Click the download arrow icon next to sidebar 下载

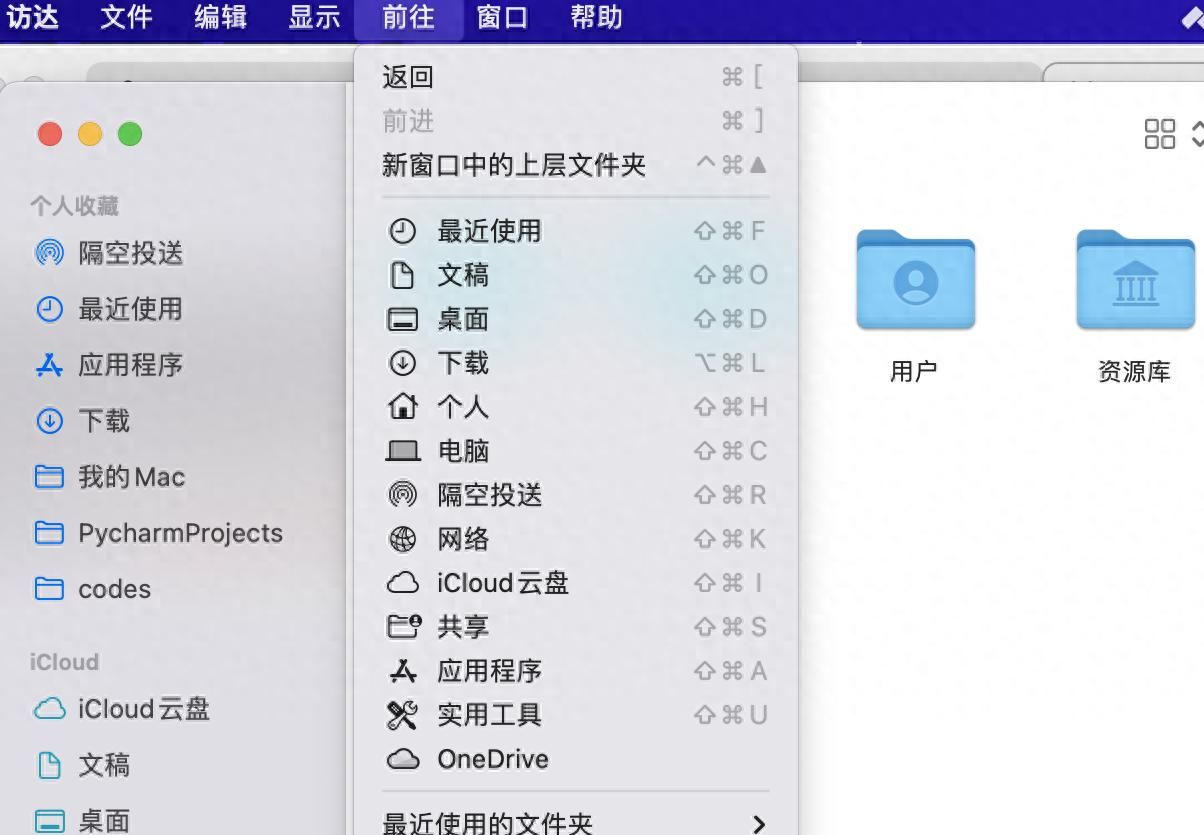[49, 421]
